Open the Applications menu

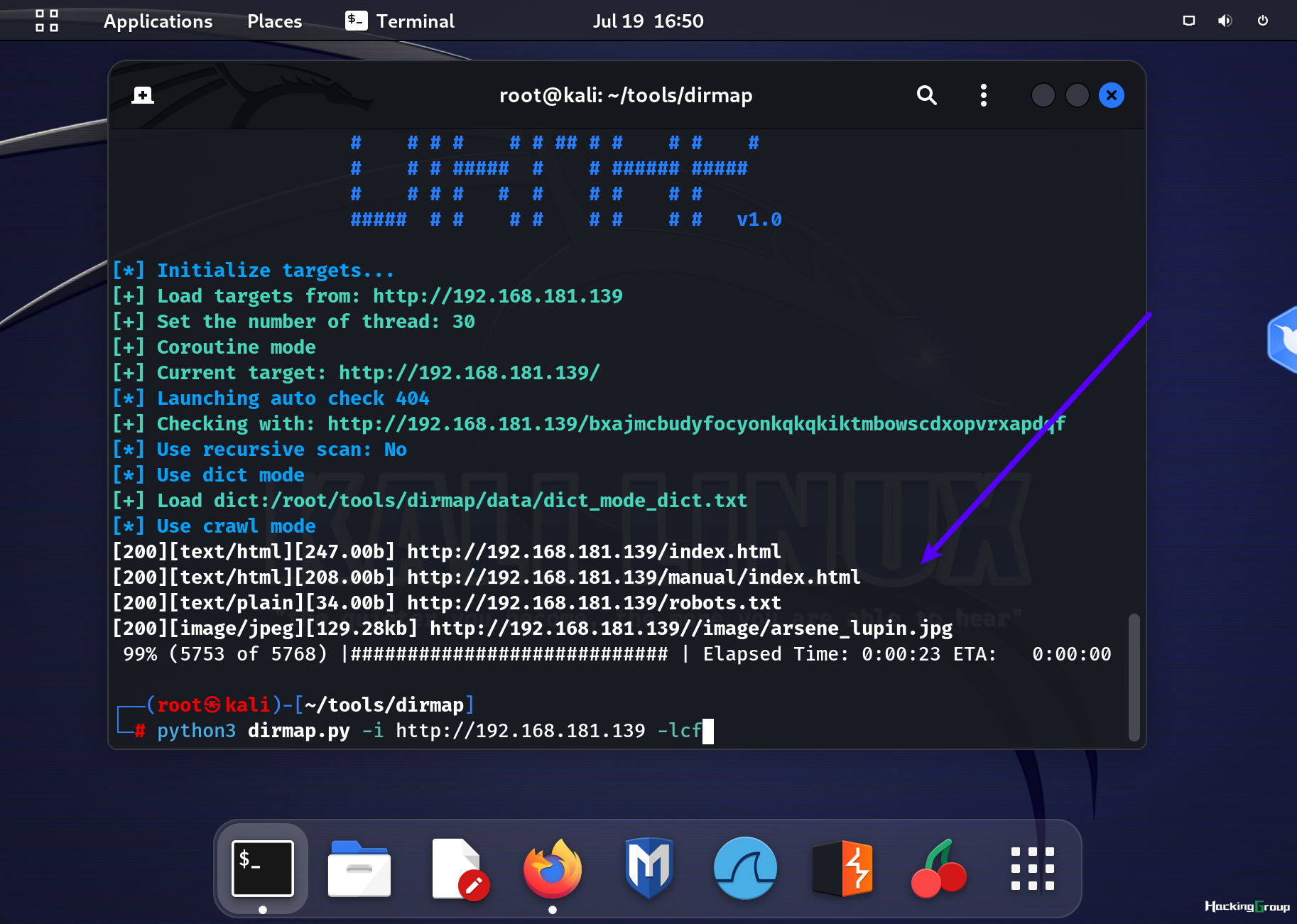point(158,21)
